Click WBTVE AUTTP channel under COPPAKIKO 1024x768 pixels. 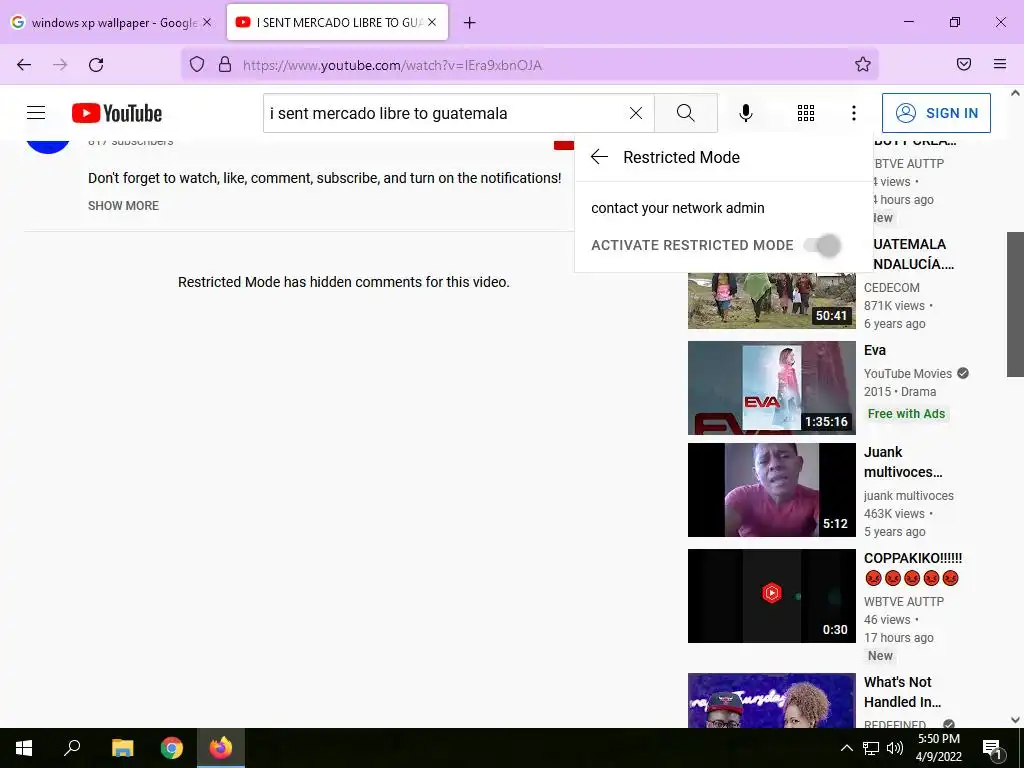click(904, 601)
